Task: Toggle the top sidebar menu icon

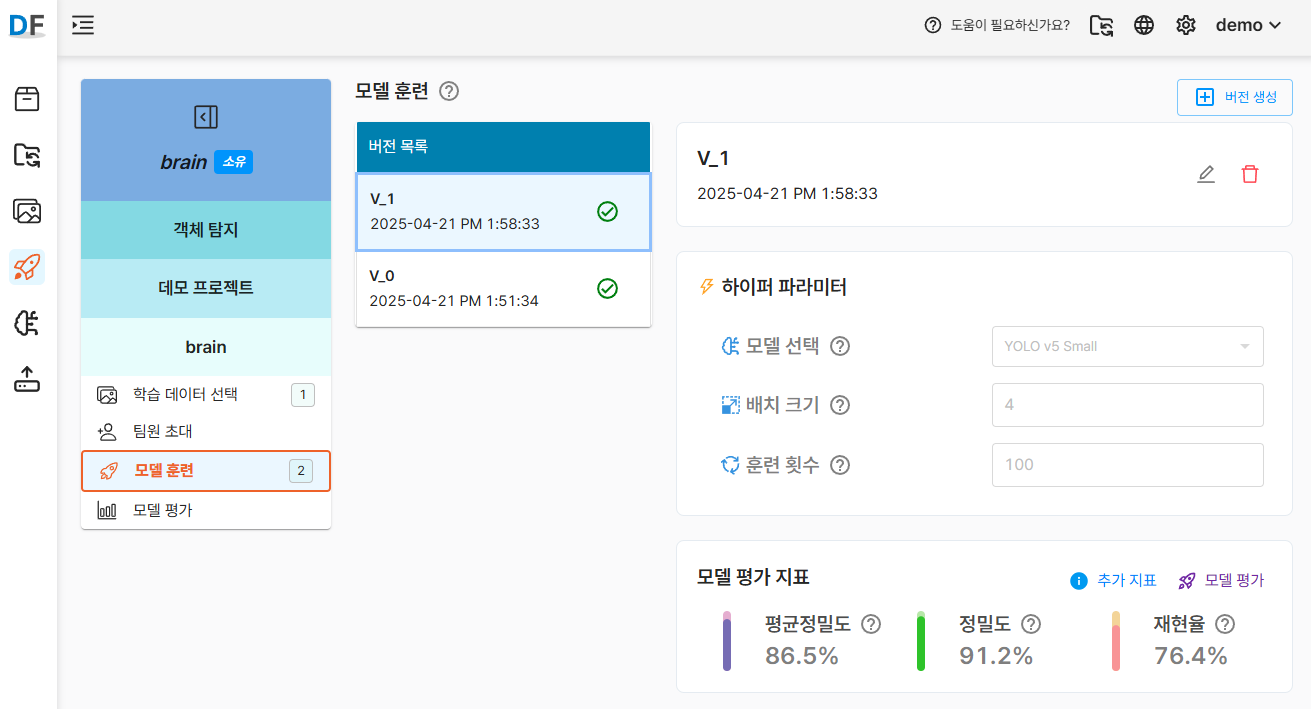Action: coord(83,25)
